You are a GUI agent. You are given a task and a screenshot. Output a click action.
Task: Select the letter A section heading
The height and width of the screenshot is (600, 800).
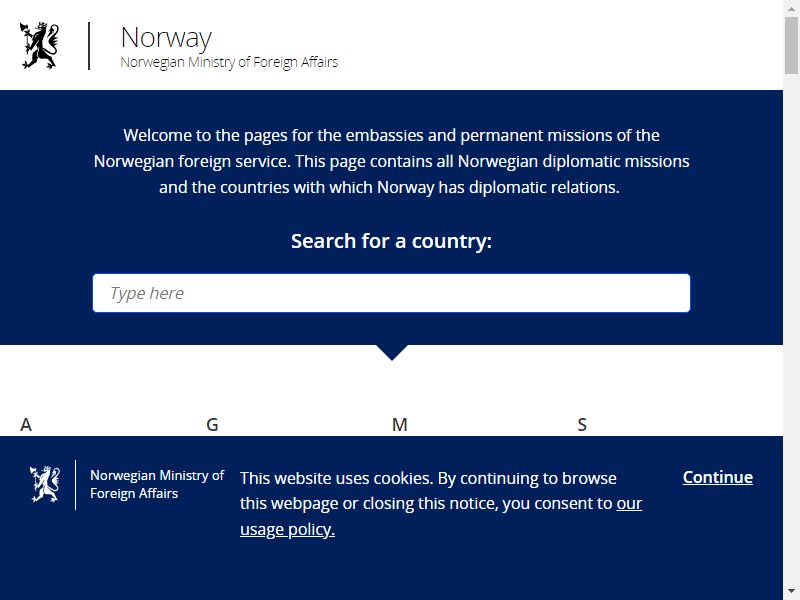click(x=26, y=424)
